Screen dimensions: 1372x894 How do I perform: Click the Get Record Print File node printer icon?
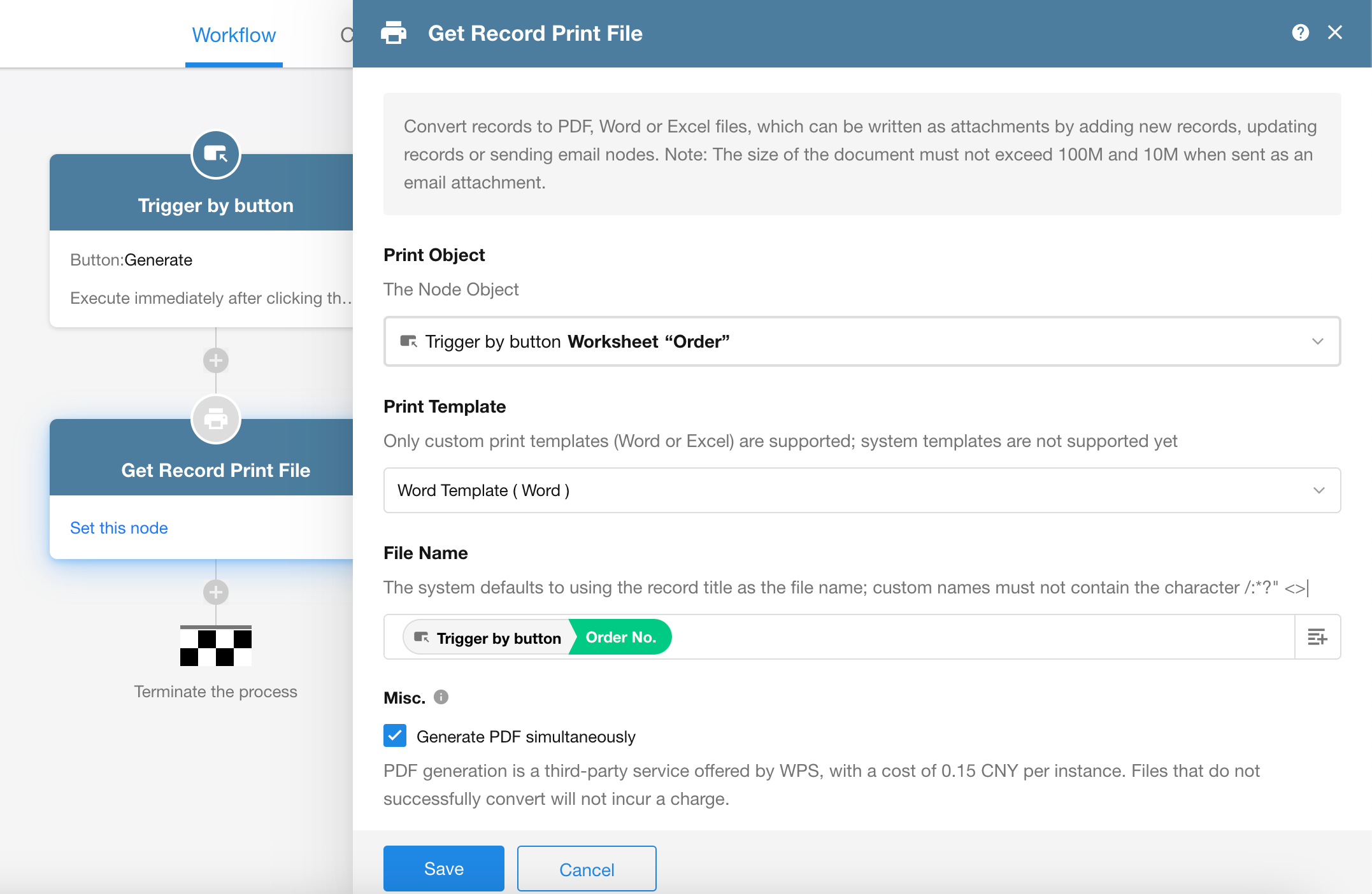[x=216, y=419]
